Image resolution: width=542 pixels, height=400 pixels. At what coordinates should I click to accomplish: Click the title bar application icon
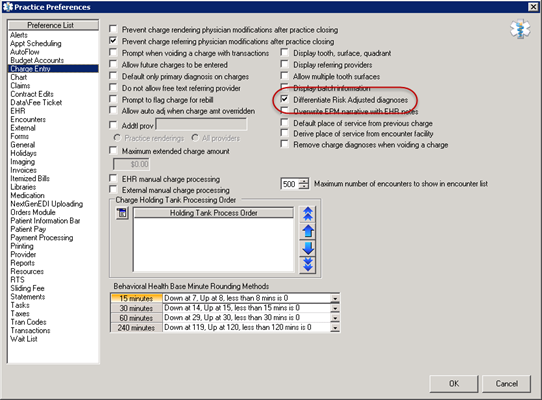[7, 7]
